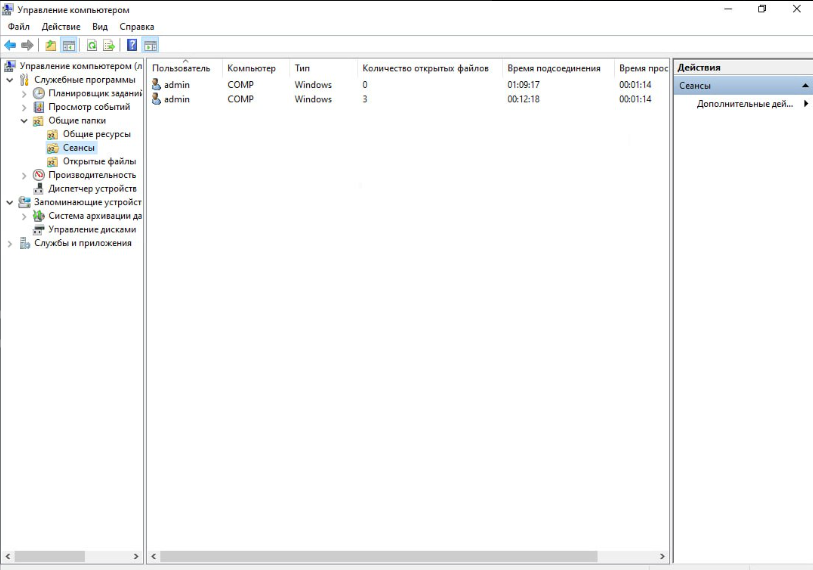Select Управление дисками tree item
Image resolution: width=813 pixels, height=570 pixels.
pos(92,230)
